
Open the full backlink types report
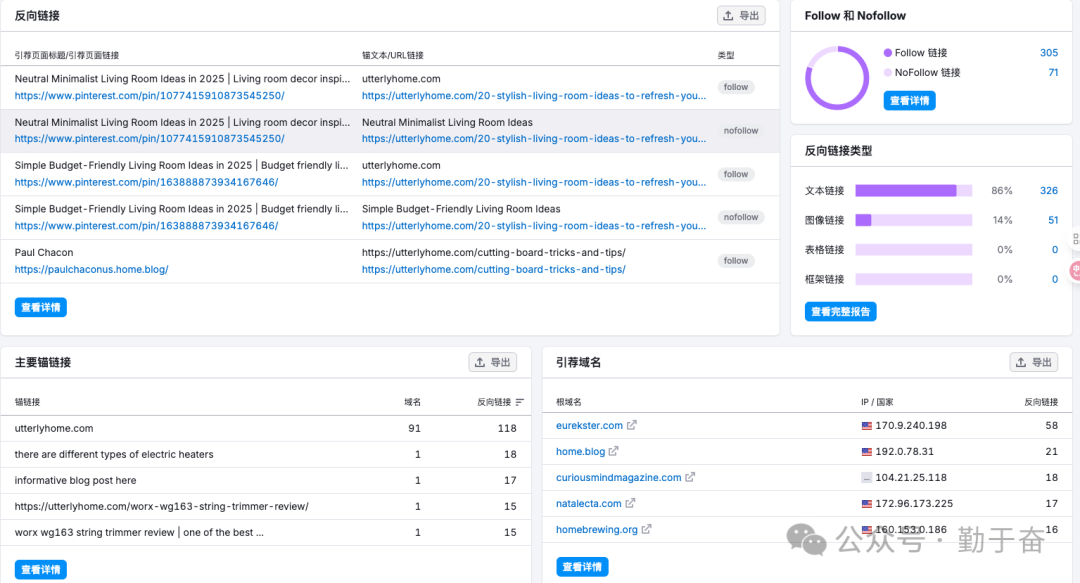[840, 311]
